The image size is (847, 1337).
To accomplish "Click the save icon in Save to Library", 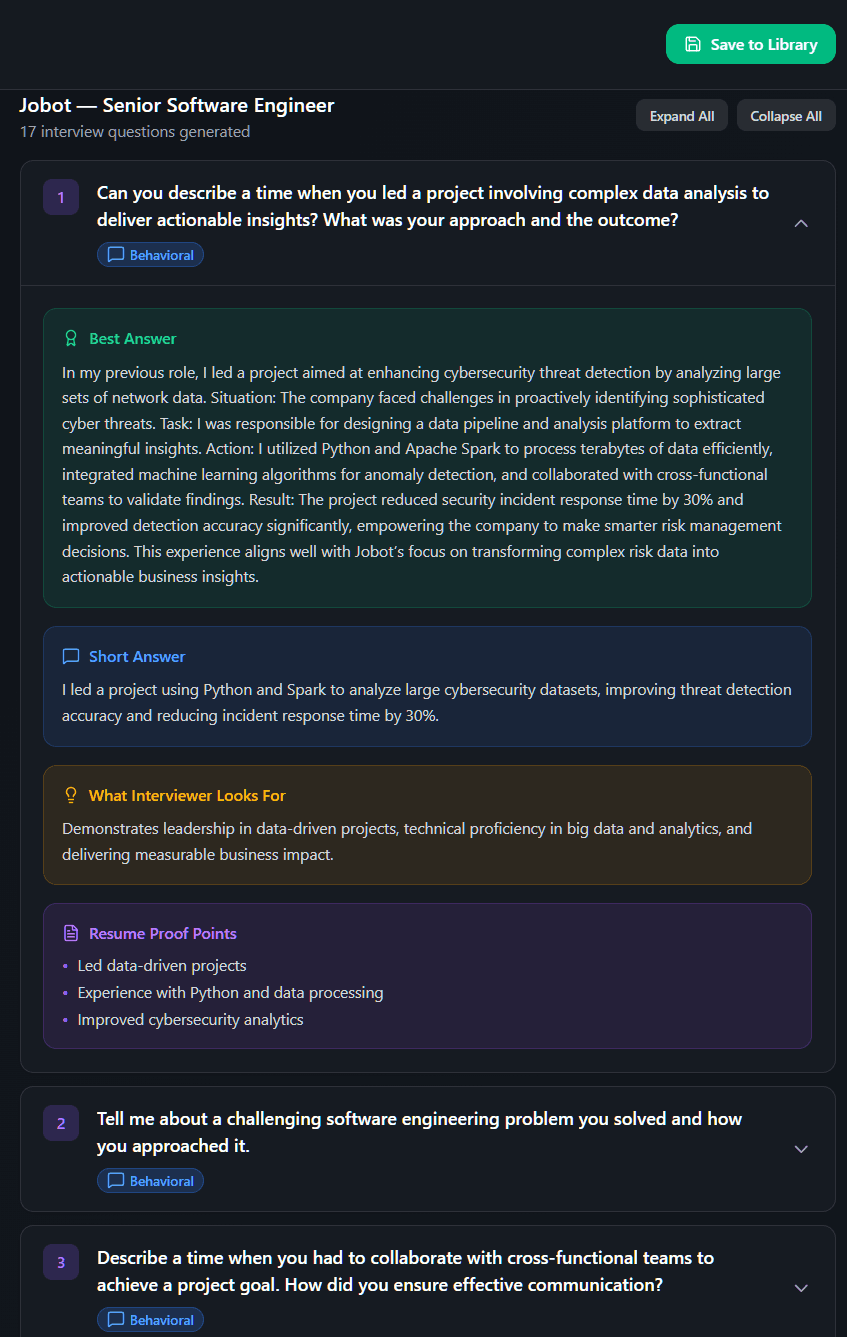I will pyautogui.click(x=693, y=44).
